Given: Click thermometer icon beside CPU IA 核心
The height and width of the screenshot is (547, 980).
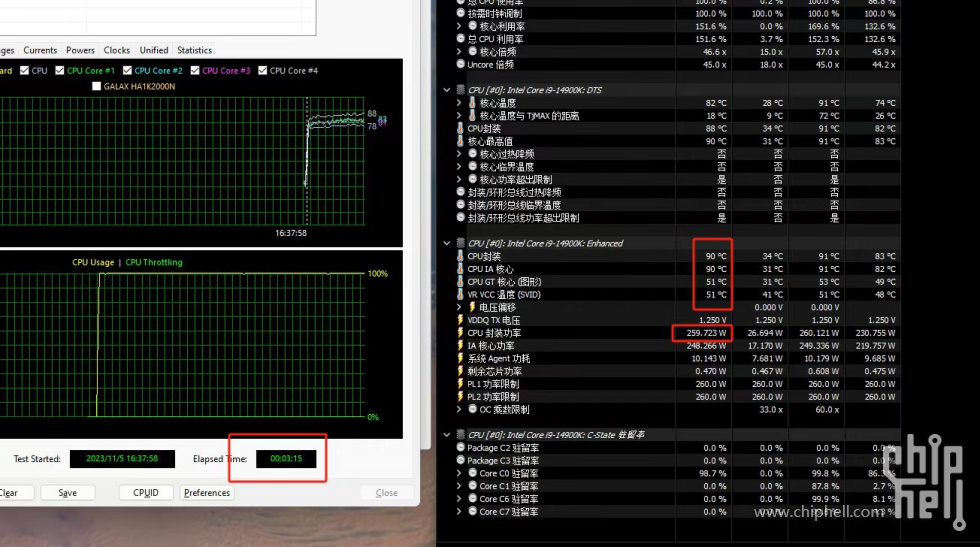Looking at the screenshot, I should click(461, 269).
